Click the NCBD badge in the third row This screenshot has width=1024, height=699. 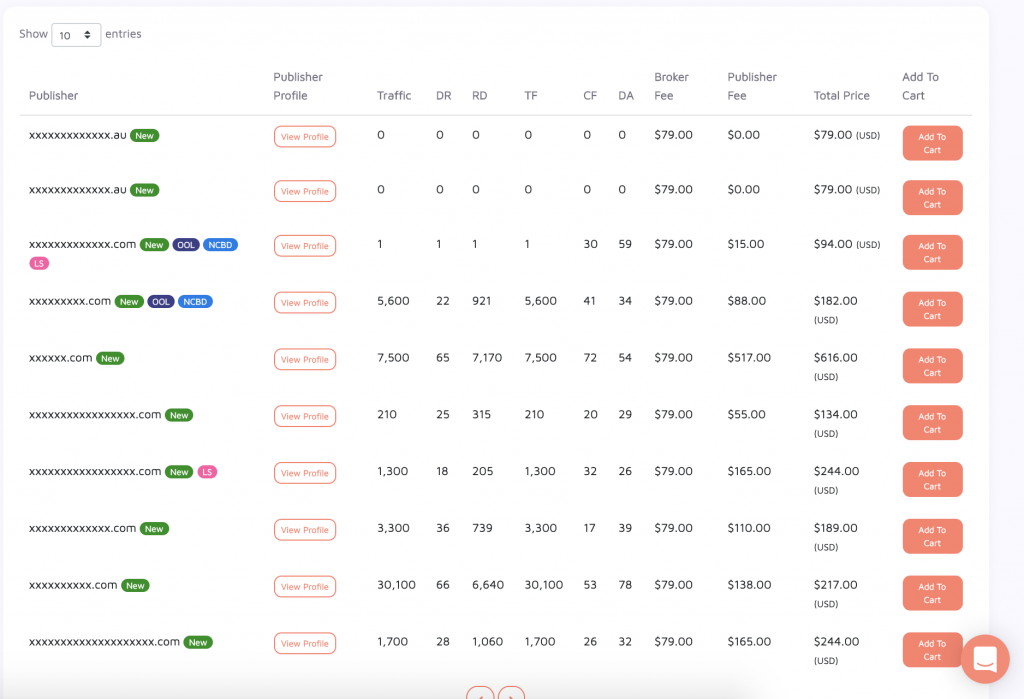220,245
